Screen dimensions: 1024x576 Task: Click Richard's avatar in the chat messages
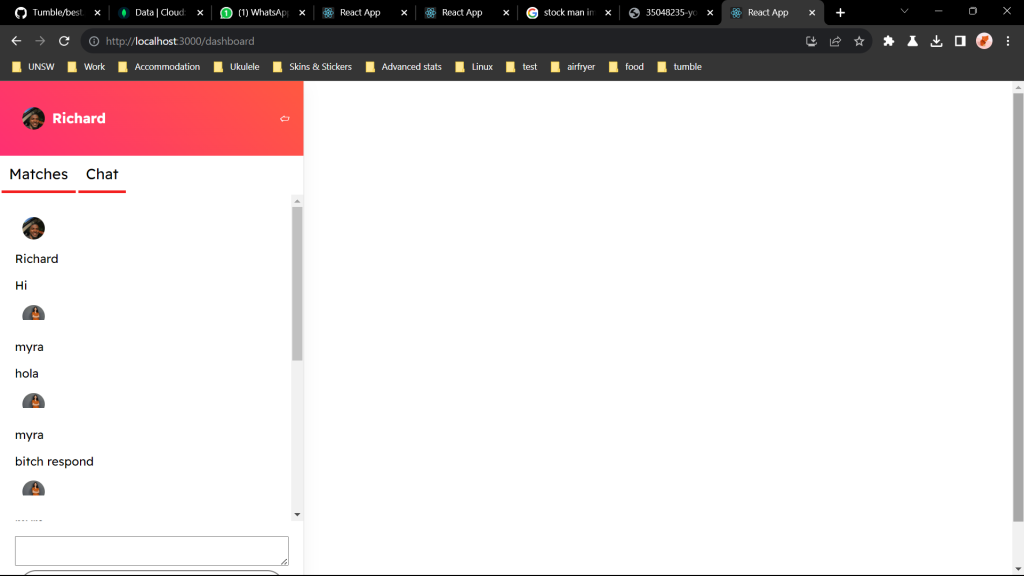[x=33, y=228]
